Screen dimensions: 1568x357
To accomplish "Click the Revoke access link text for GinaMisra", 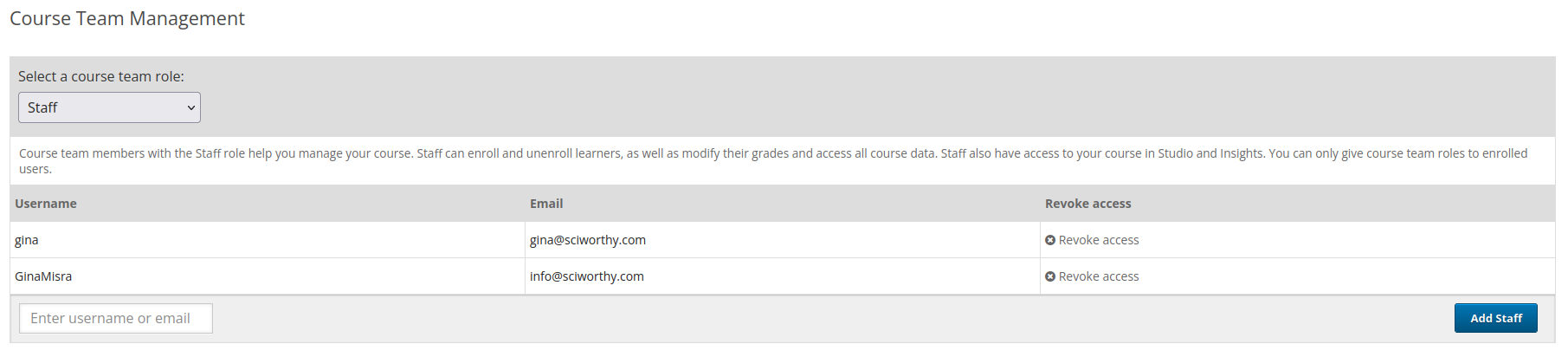I will [1099, 276].
